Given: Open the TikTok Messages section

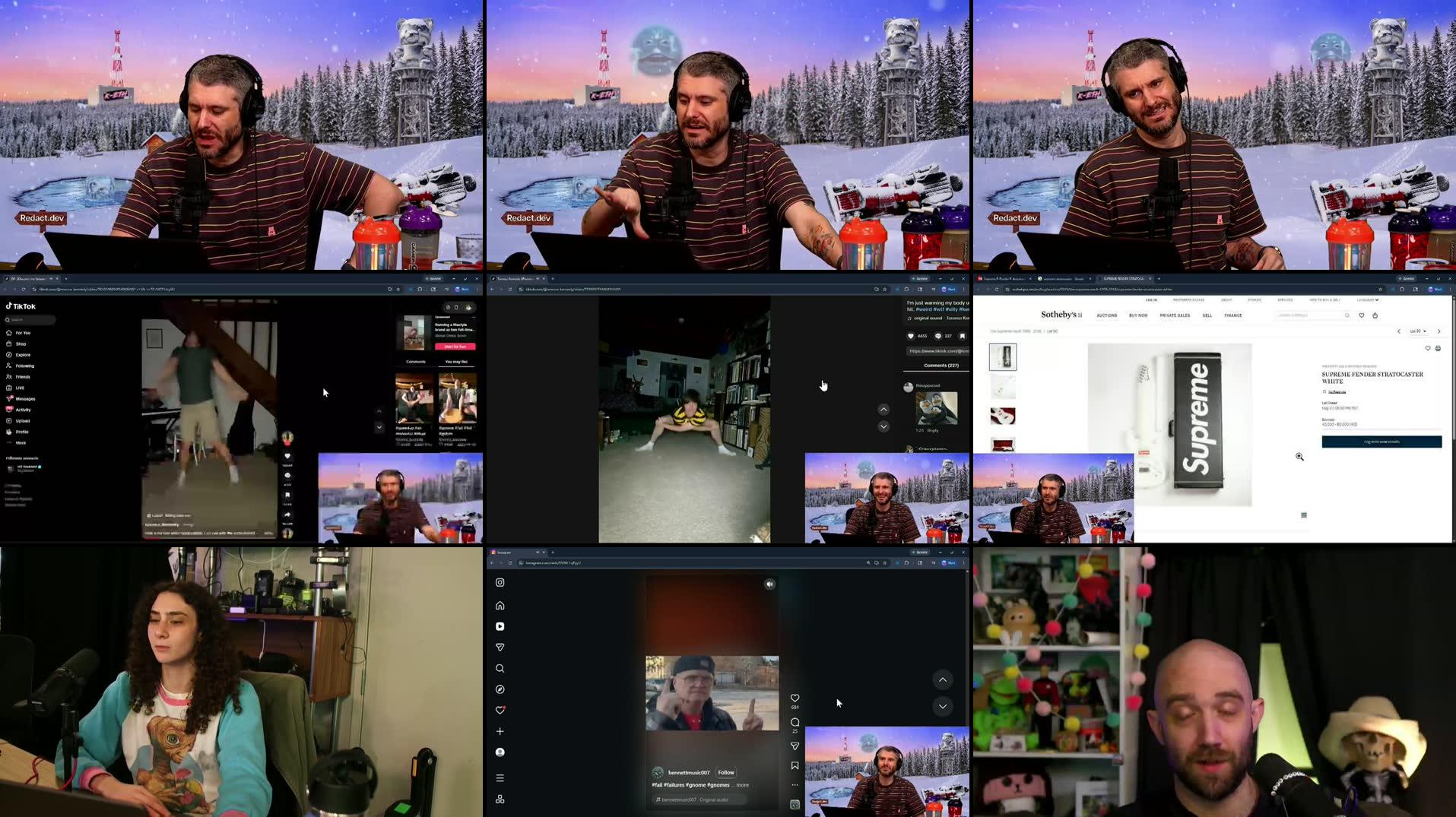Looking at the screenshot, I should 25,398.
